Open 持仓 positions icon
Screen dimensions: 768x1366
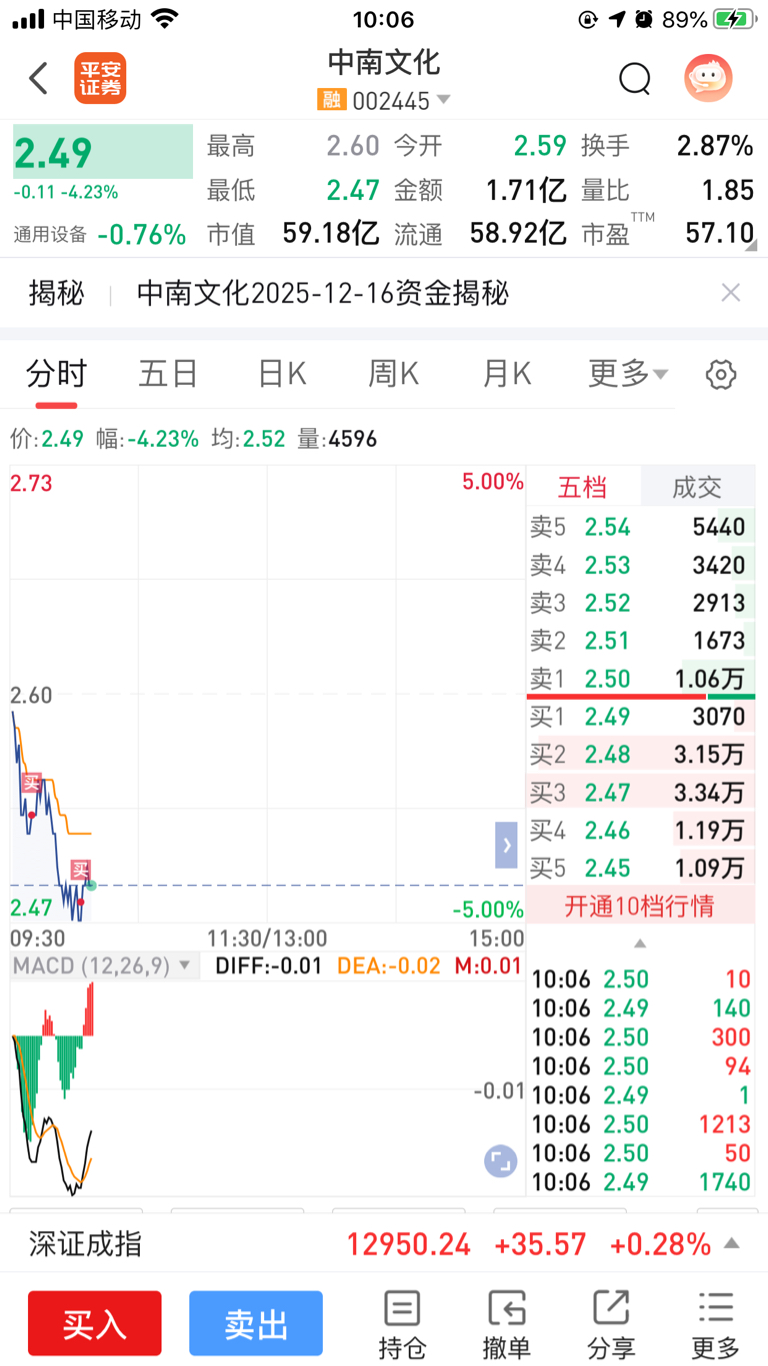click(402, 1325)
